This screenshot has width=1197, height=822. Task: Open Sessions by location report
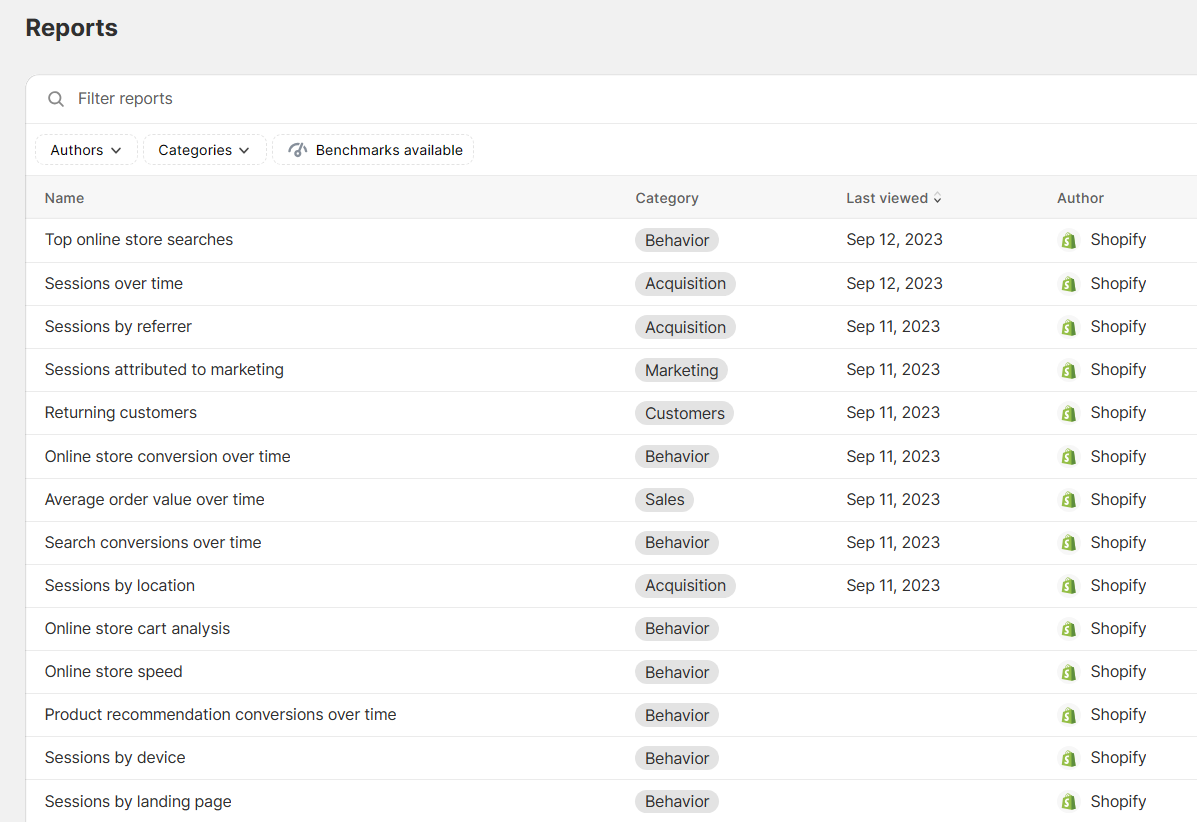coord(120,585)
